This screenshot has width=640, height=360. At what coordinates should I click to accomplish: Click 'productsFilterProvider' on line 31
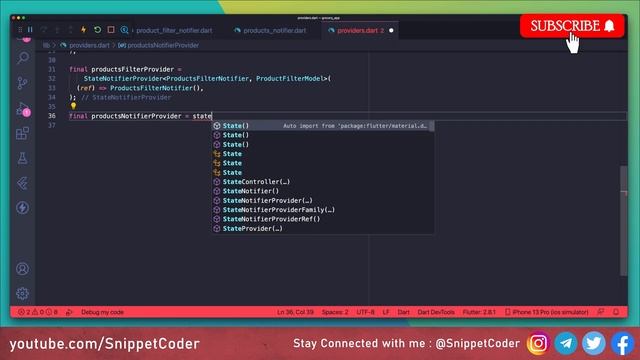pyautogui.click(x=133, y=69)
